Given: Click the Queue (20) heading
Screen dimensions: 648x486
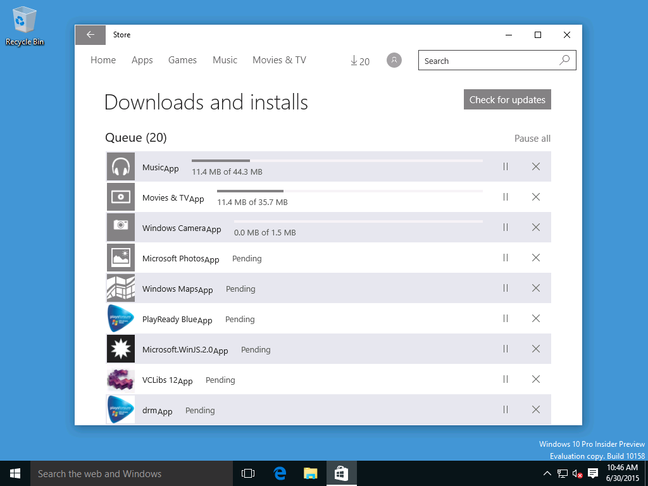Looking at the screenshot, I should (x=136, y=138).
